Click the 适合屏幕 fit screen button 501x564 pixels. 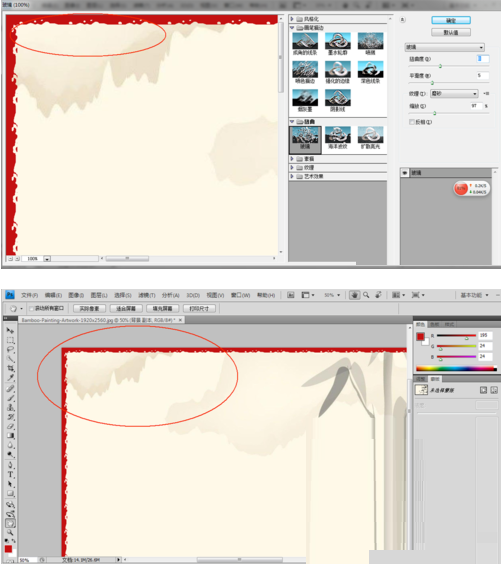126,309
